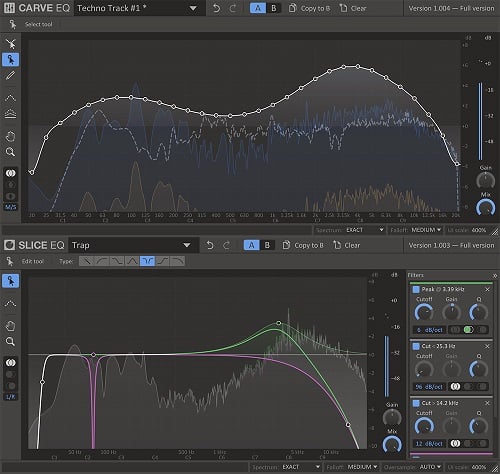Screen dimensions: 500x474
Task: Toggle the Peak 3.39 kHz filter enable box
Action: (416, 289)
